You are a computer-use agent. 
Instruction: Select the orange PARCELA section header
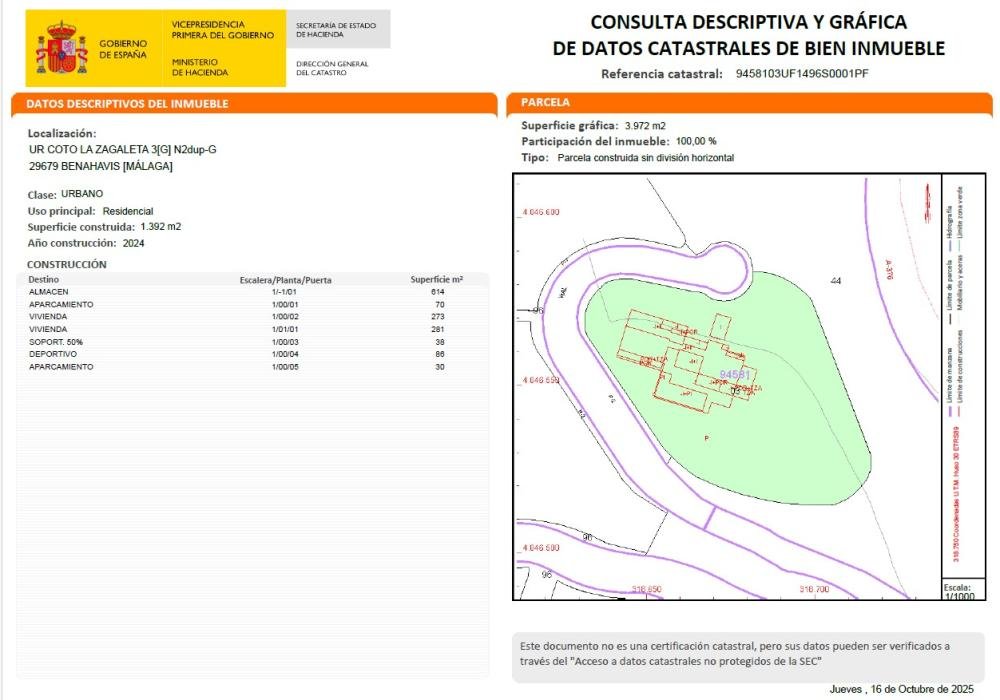pos(546,102)
